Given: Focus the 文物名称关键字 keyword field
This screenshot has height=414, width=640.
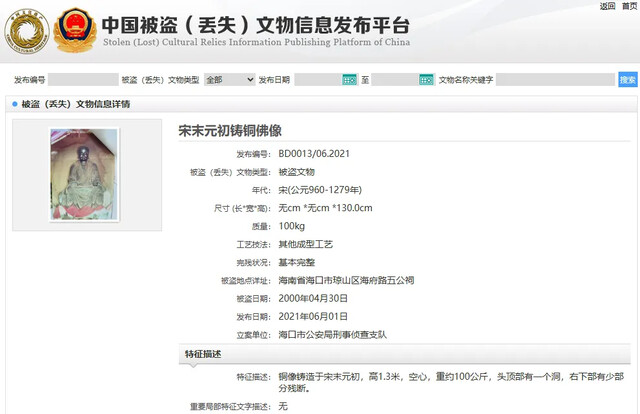Looking at the screenshot, I should (555, 80).
